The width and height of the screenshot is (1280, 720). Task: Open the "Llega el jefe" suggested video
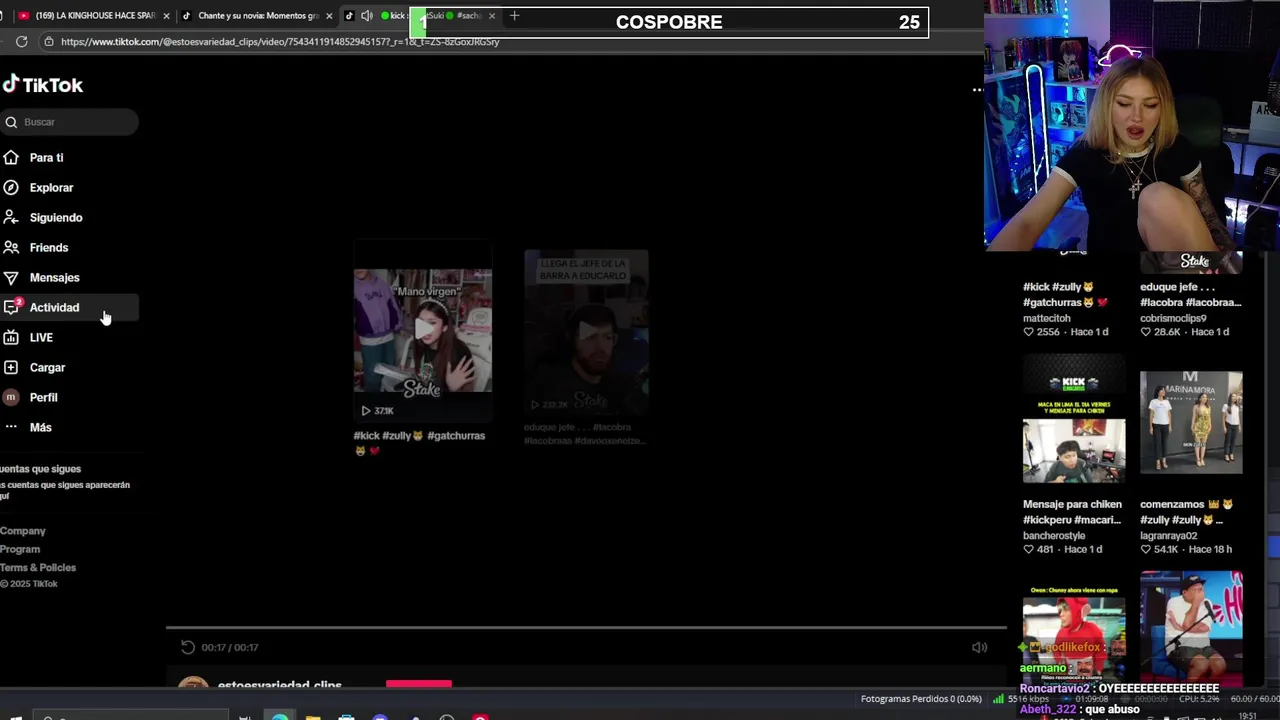pyautogui.click(x=586, y=333)
